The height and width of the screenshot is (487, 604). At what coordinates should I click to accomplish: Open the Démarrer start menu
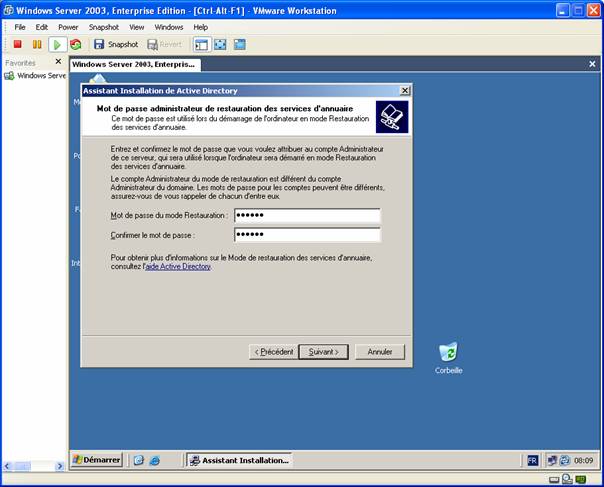97,460
